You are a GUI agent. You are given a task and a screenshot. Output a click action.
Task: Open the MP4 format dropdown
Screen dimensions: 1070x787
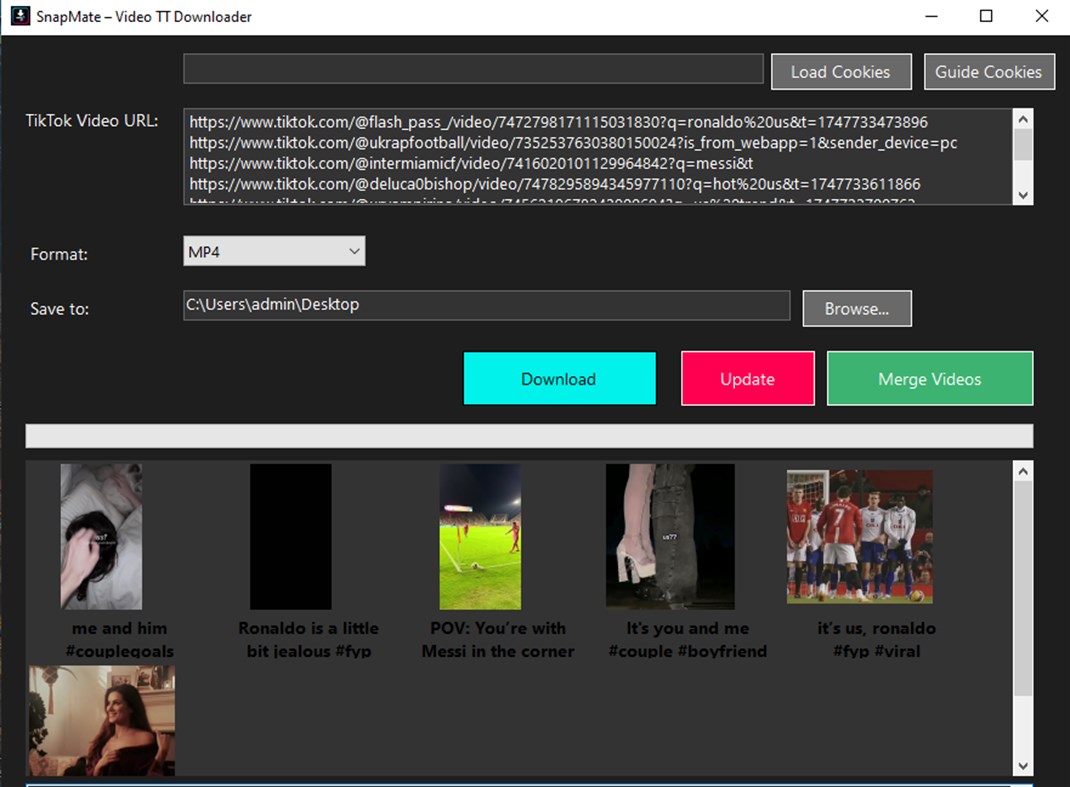354,251
